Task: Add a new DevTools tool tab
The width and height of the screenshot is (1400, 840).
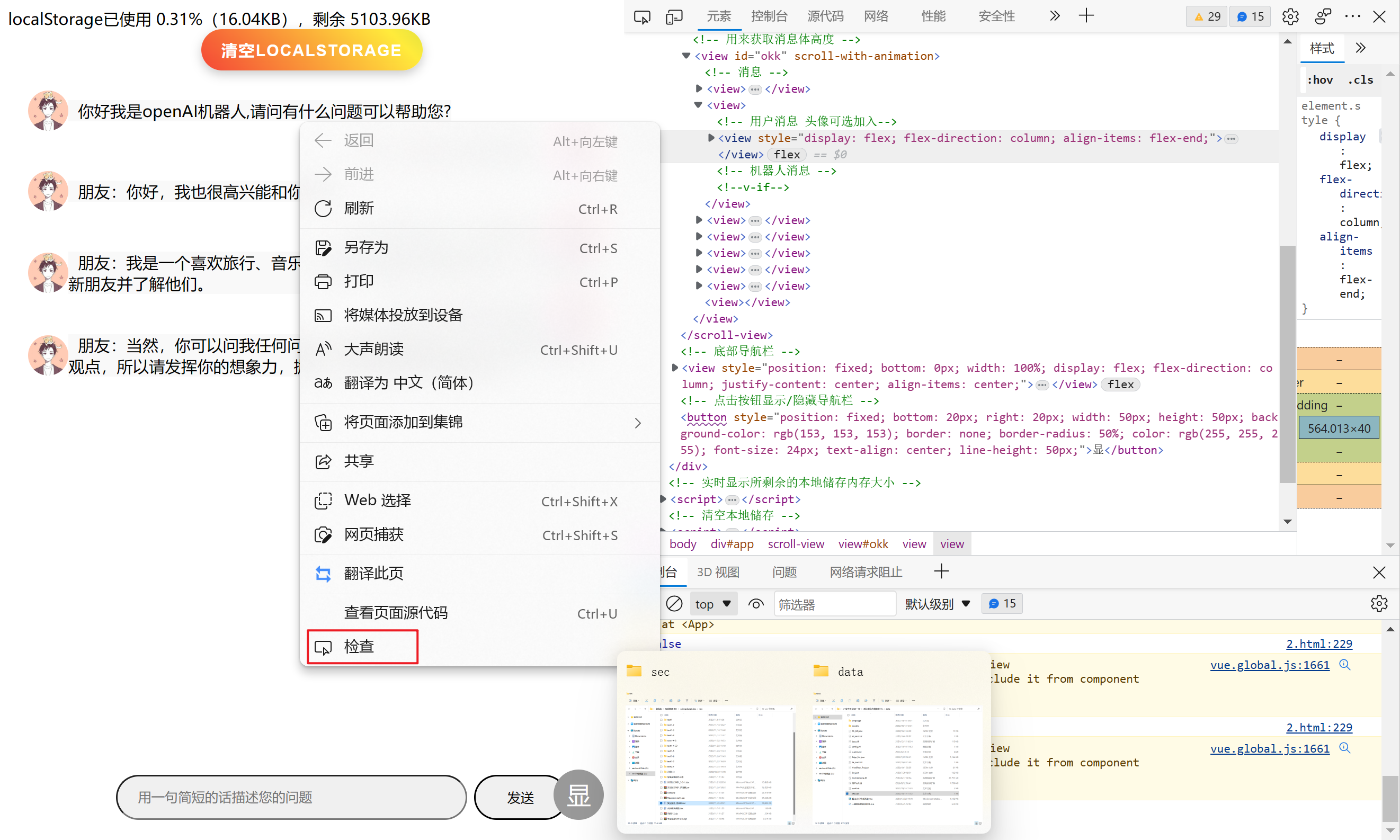Action: click(1086, 16)
